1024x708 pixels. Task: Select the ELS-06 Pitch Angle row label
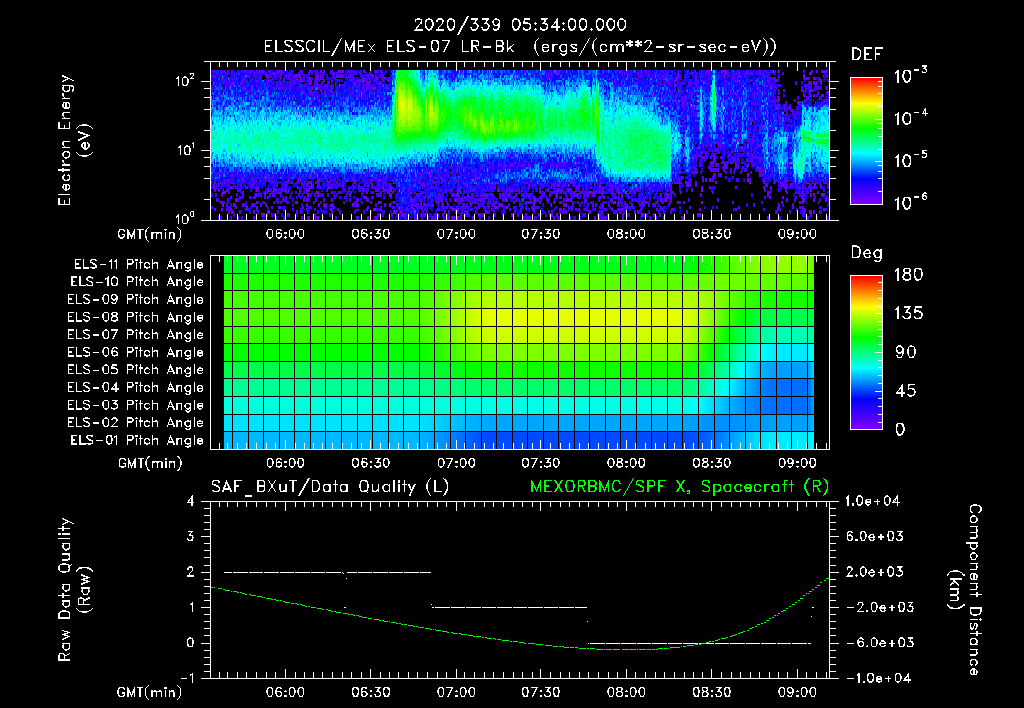click(x=135, y=352)
